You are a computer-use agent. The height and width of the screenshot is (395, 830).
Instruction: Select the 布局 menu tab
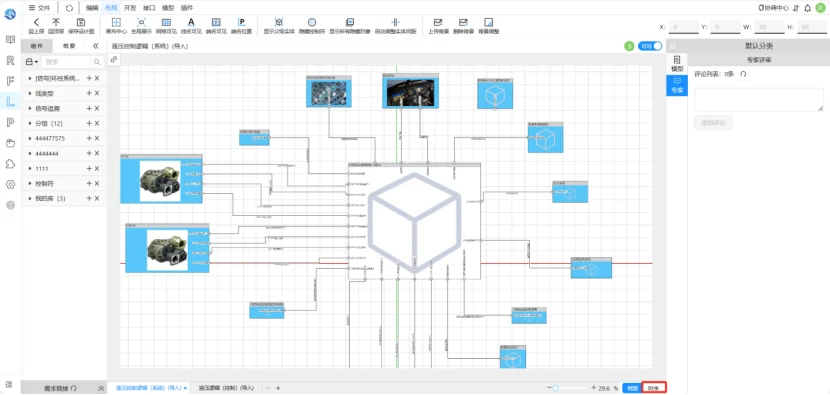111,8
